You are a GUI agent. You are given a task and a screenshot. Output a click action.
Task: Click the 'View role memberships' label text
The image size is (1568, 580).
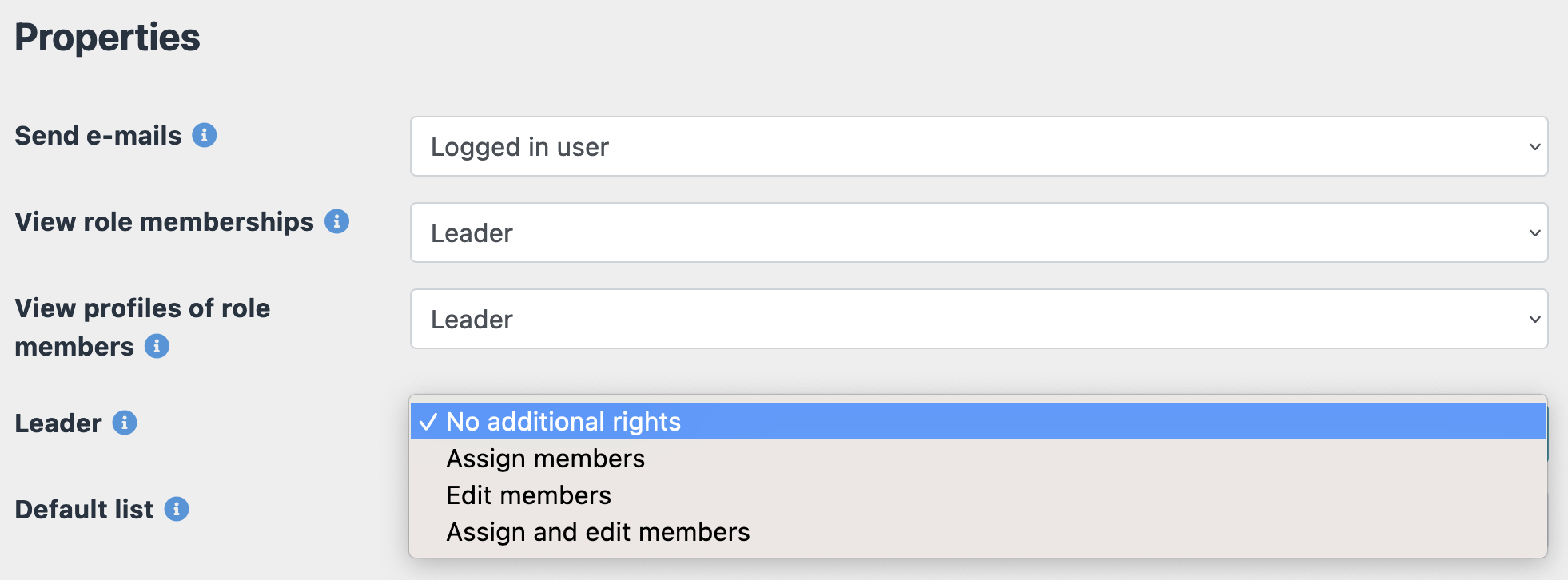(x=164, y=222)
